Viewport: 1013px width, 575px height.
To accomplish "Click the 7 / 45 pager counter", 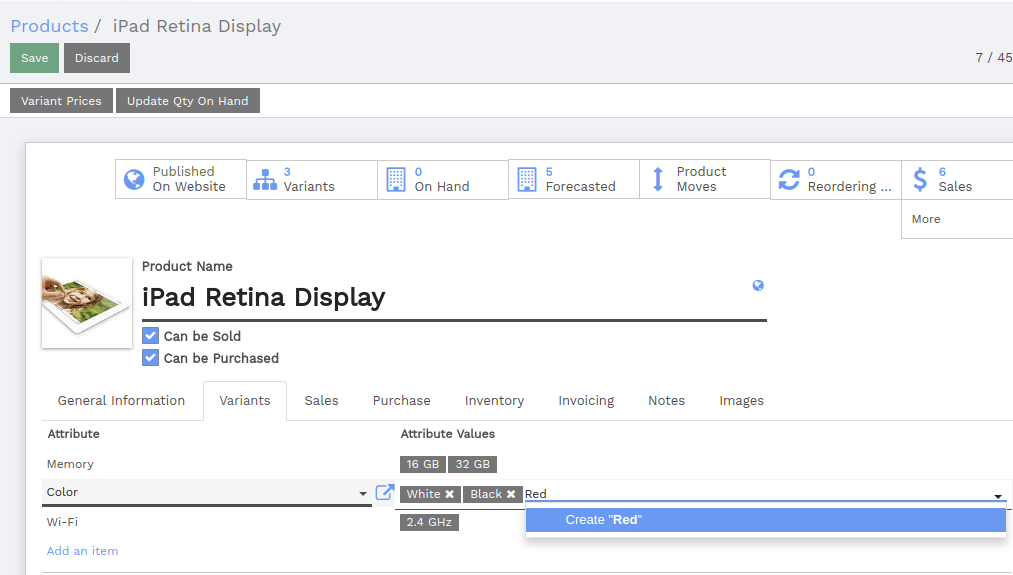I will [x=994, y=58].
